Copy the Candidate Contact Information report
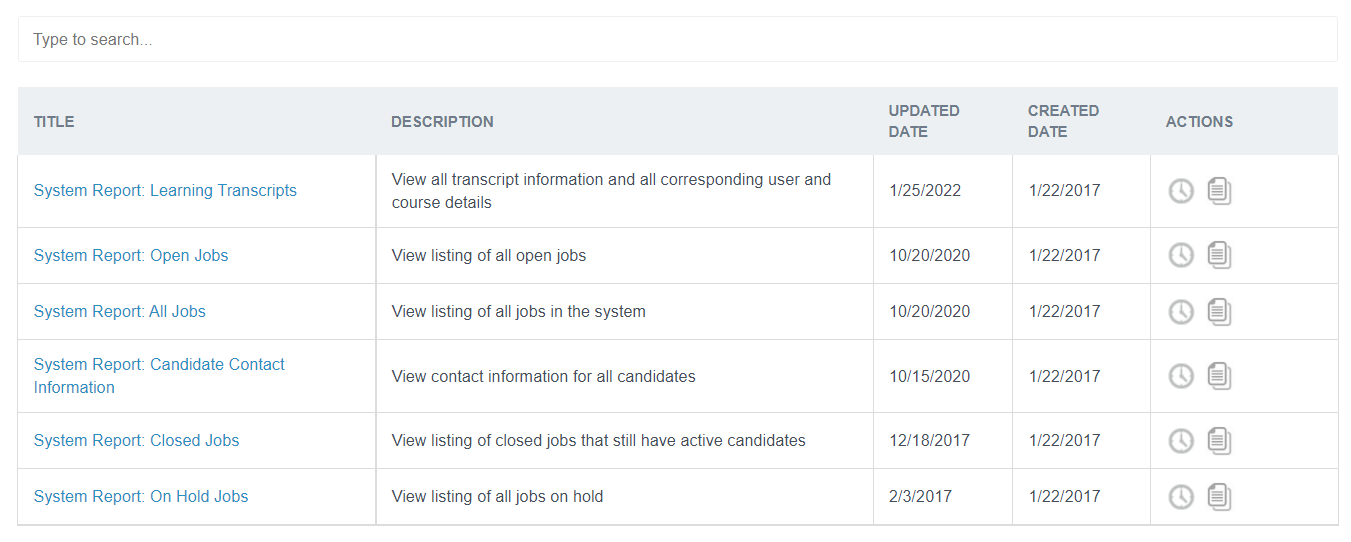The image size is (1351, 542). [x=1219, y=376]
